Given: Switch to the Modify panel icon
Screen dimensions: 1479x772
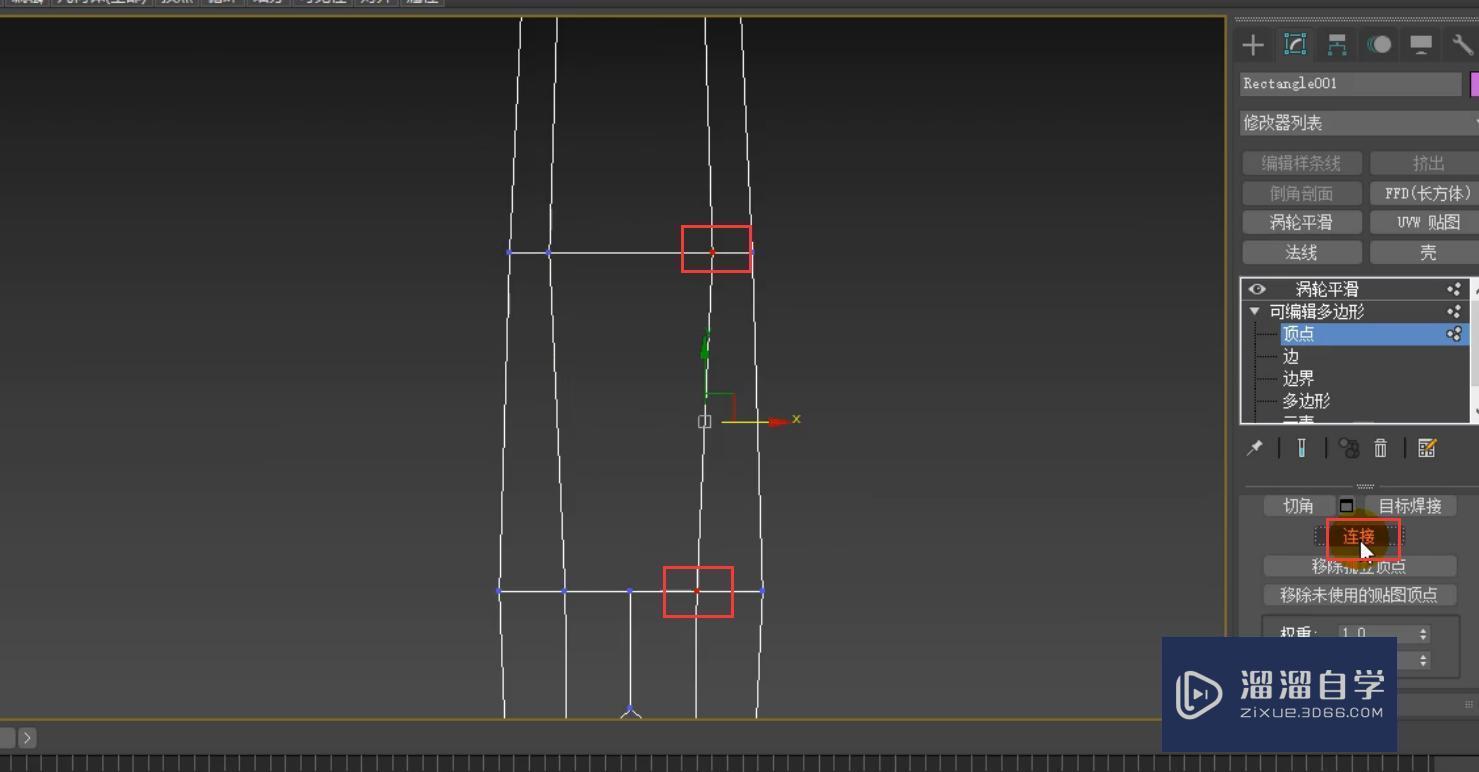Looking at the screenshot, I should pos(1295,45).
